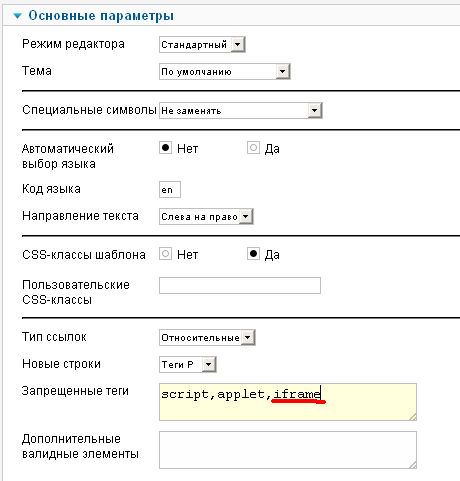
Task: Click the Новые строки label
Action: pos(61,364)
